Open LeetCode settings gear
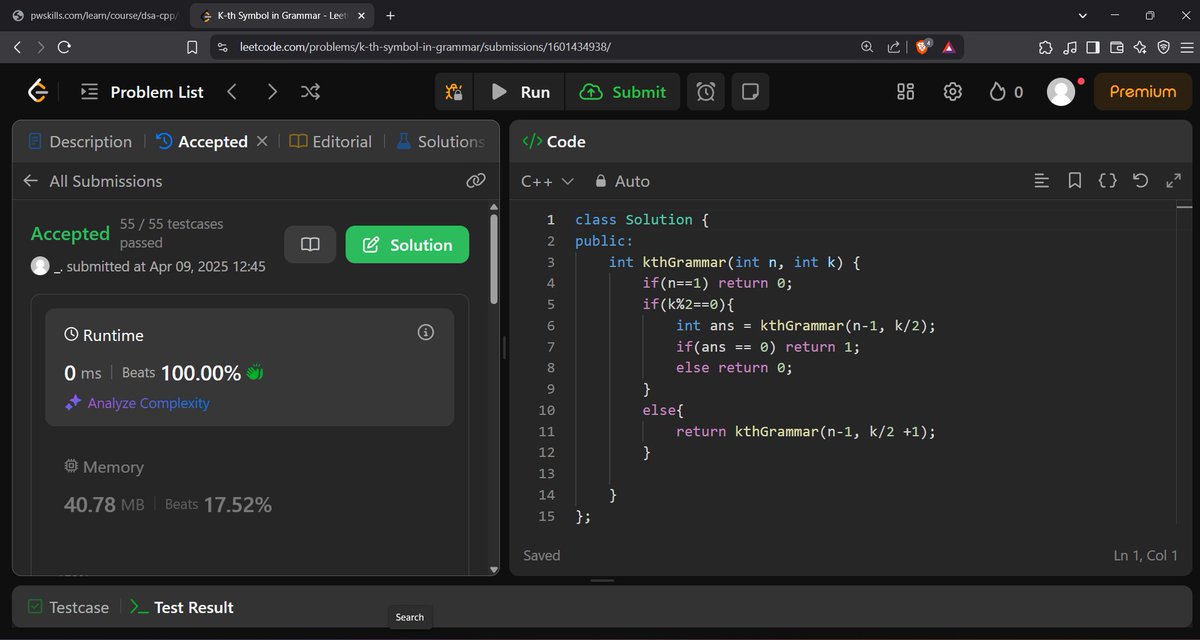The height and width of the screenshot is (640, 1200). [953, 92]
